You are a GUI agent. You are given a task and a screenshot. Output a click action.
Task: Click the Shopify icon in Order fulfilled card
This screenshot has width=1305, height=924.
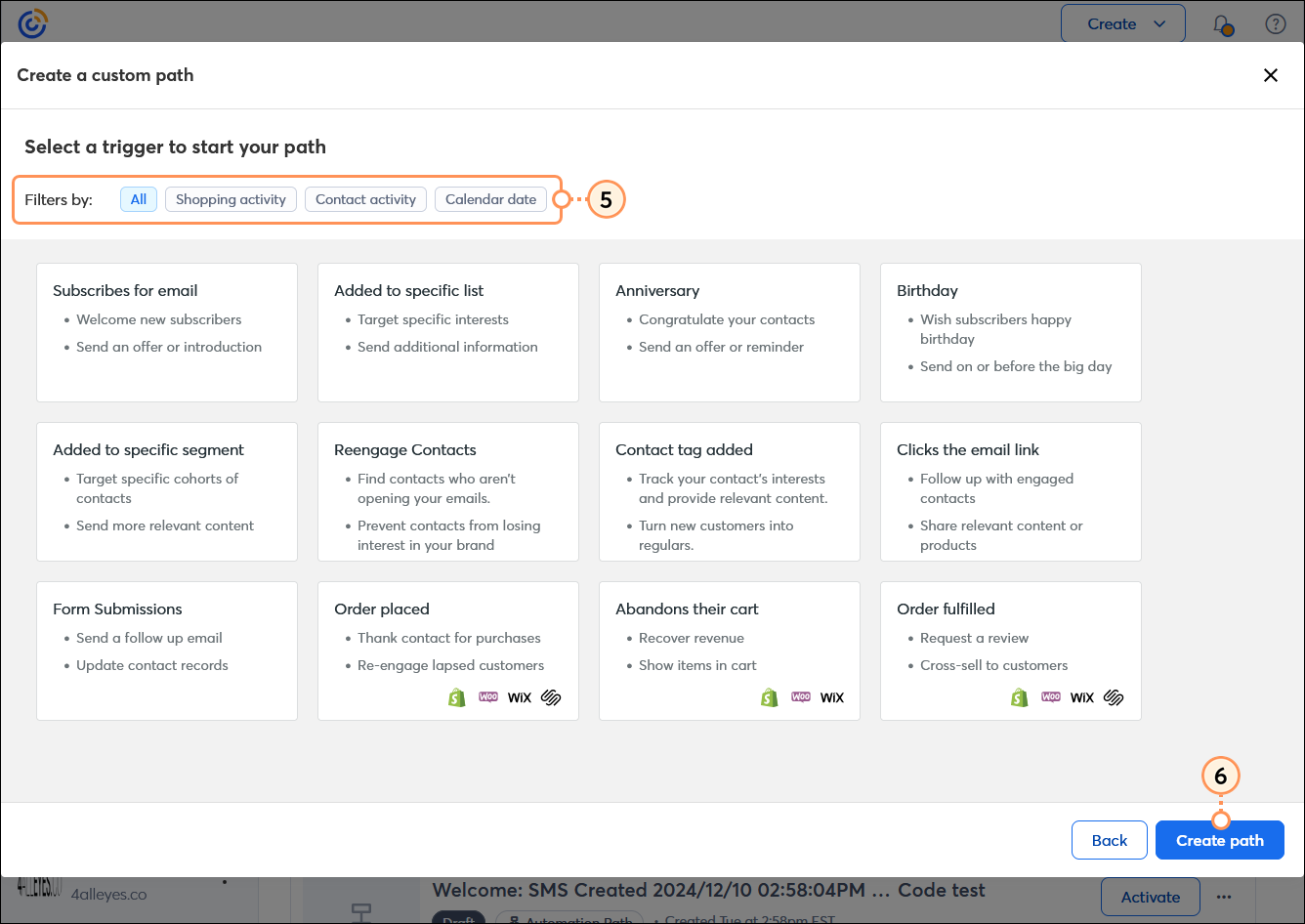[x=1020, y=697]
